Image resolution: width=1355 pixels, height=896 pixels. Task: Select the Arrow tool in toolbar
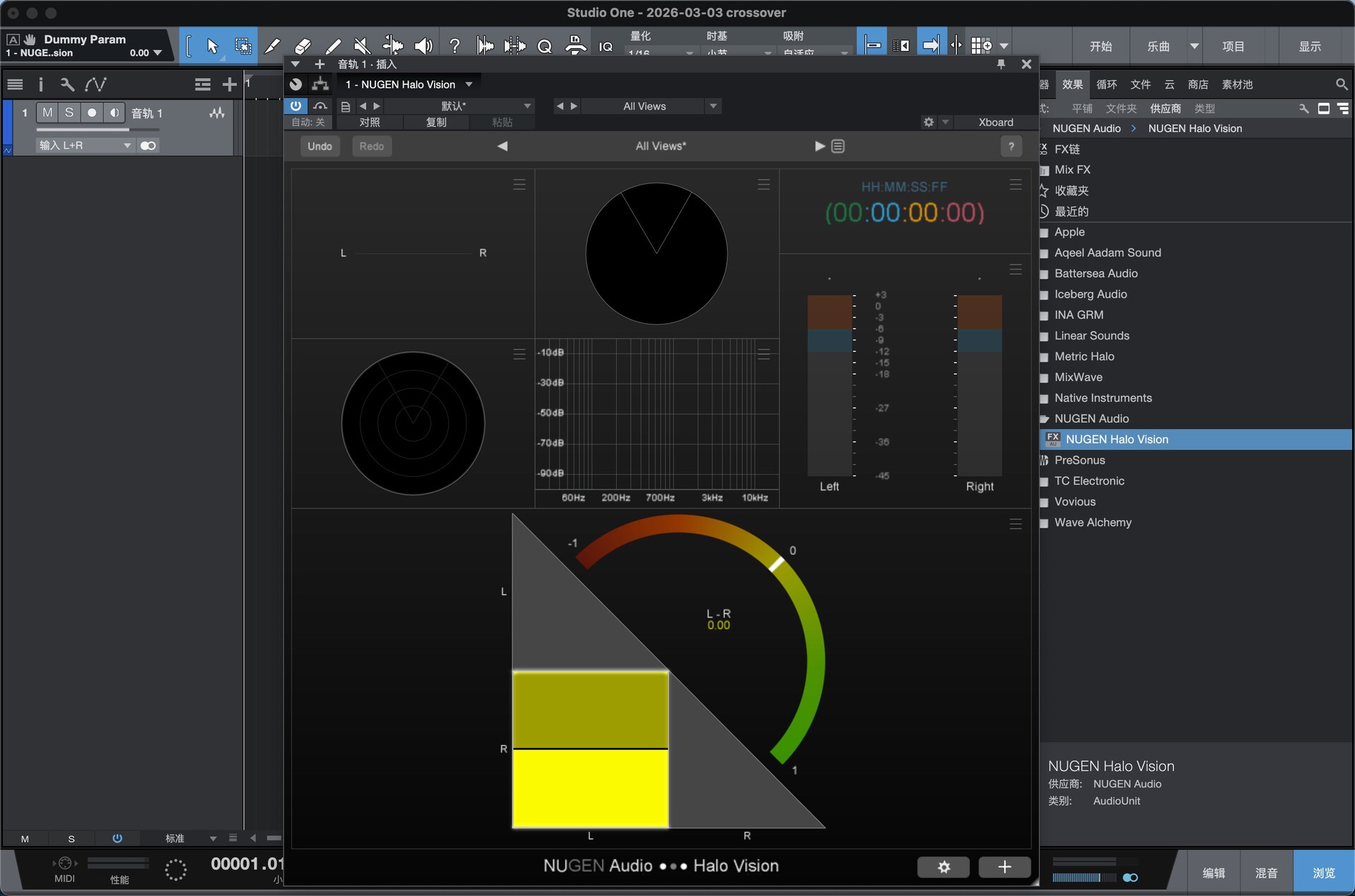212,47
